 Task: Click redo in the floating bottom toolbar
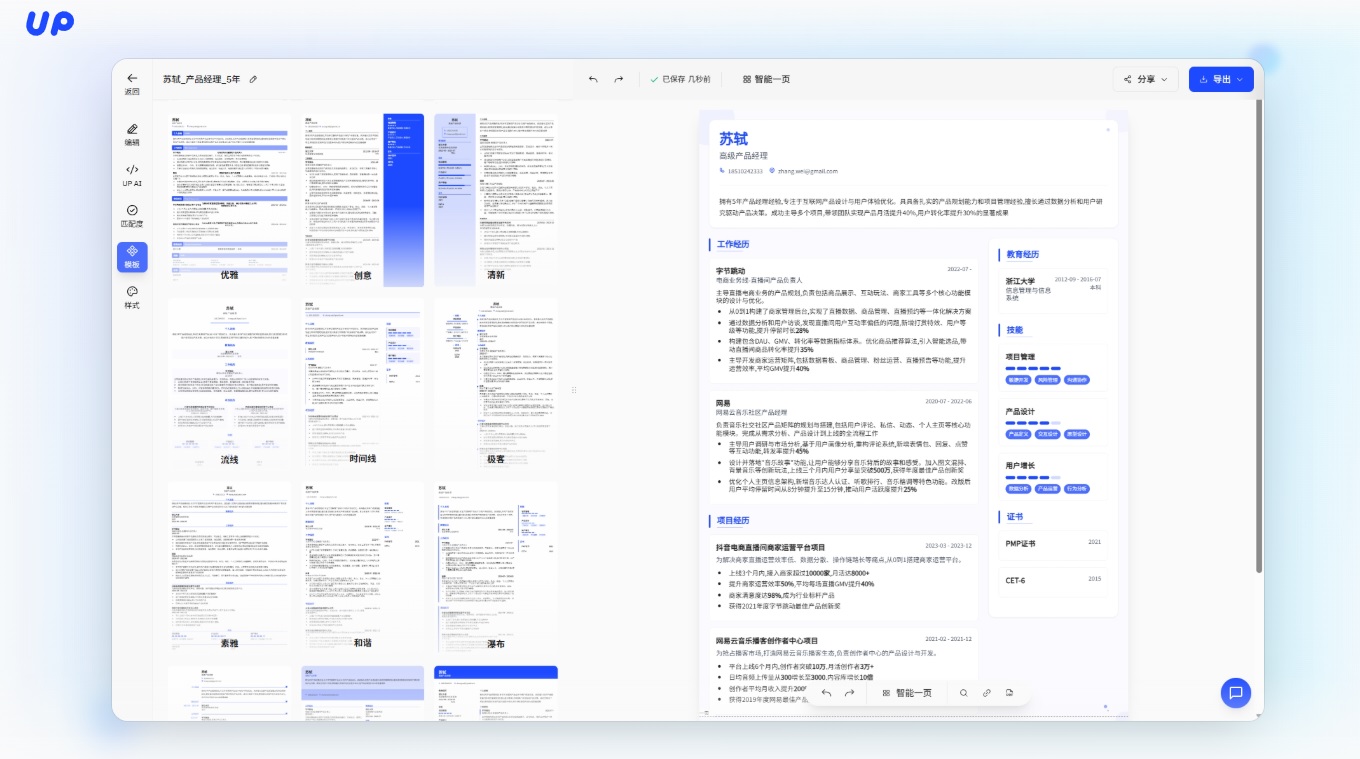849,692
